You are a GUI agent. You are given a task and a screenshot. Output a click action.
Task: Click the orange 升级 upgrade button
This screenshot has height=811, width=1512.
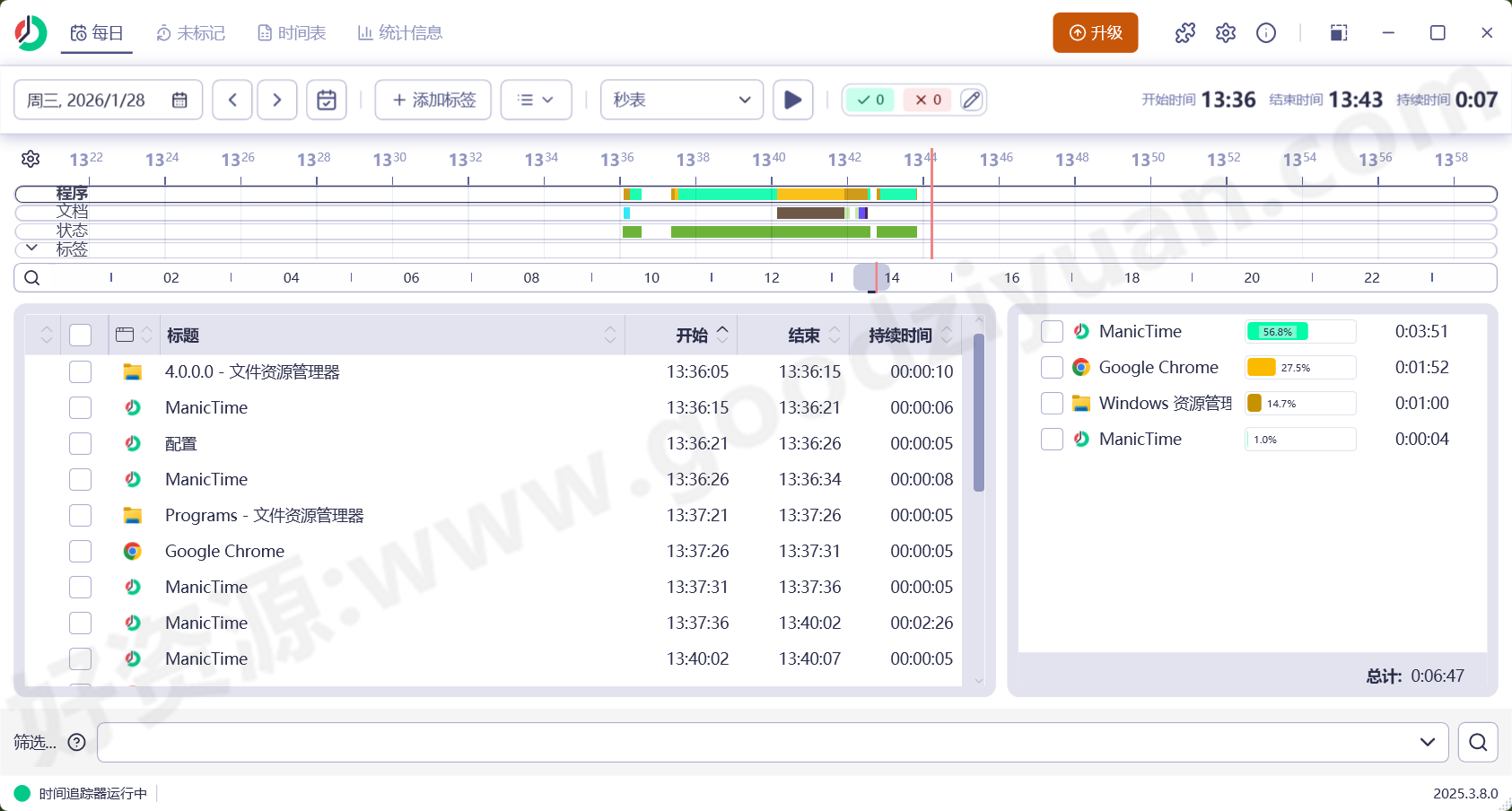pos(1095,31)
